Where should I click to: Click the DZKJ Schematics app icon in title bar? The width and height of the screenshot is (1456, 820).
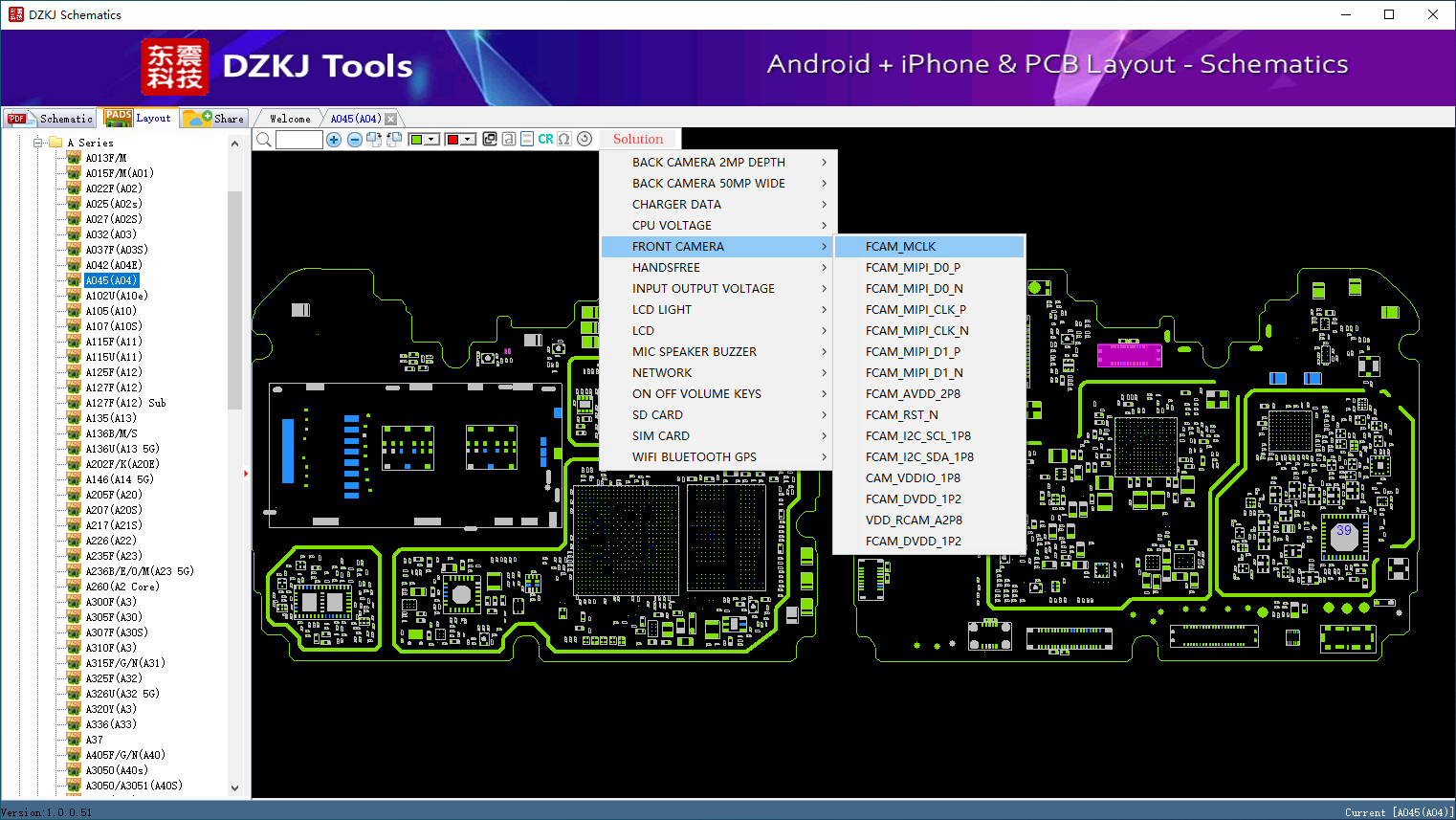pyautogui.click(x=15, y=14)
